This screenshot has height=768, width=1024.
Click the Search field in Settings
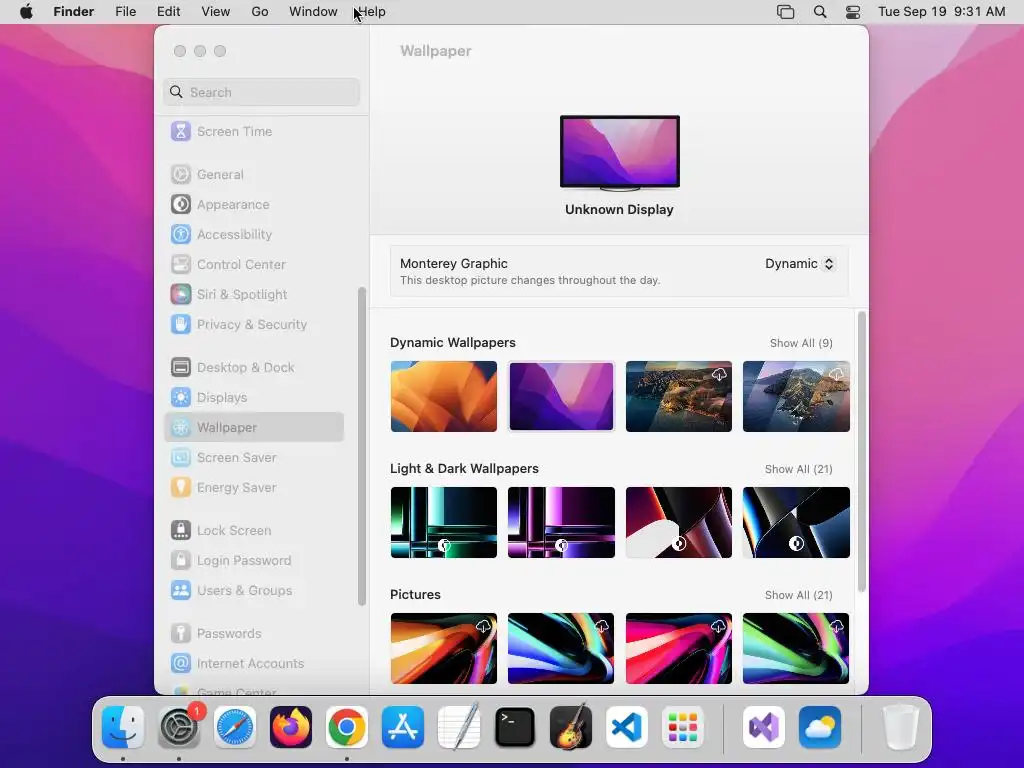[x=261, y=92]
